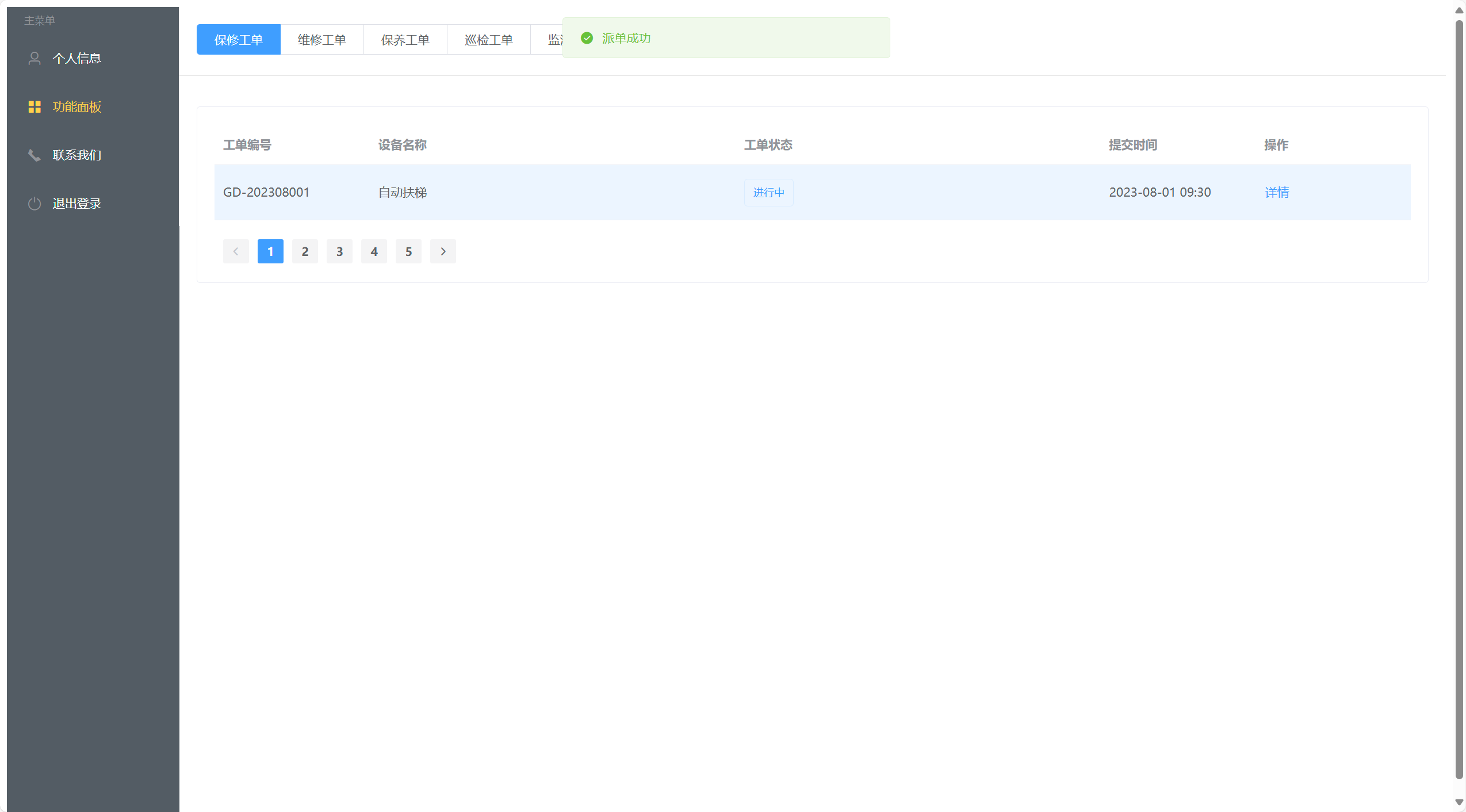Open 详情 link for GD-202308001
Screen dimensions: 1466x812
[x=1276, y=192]
